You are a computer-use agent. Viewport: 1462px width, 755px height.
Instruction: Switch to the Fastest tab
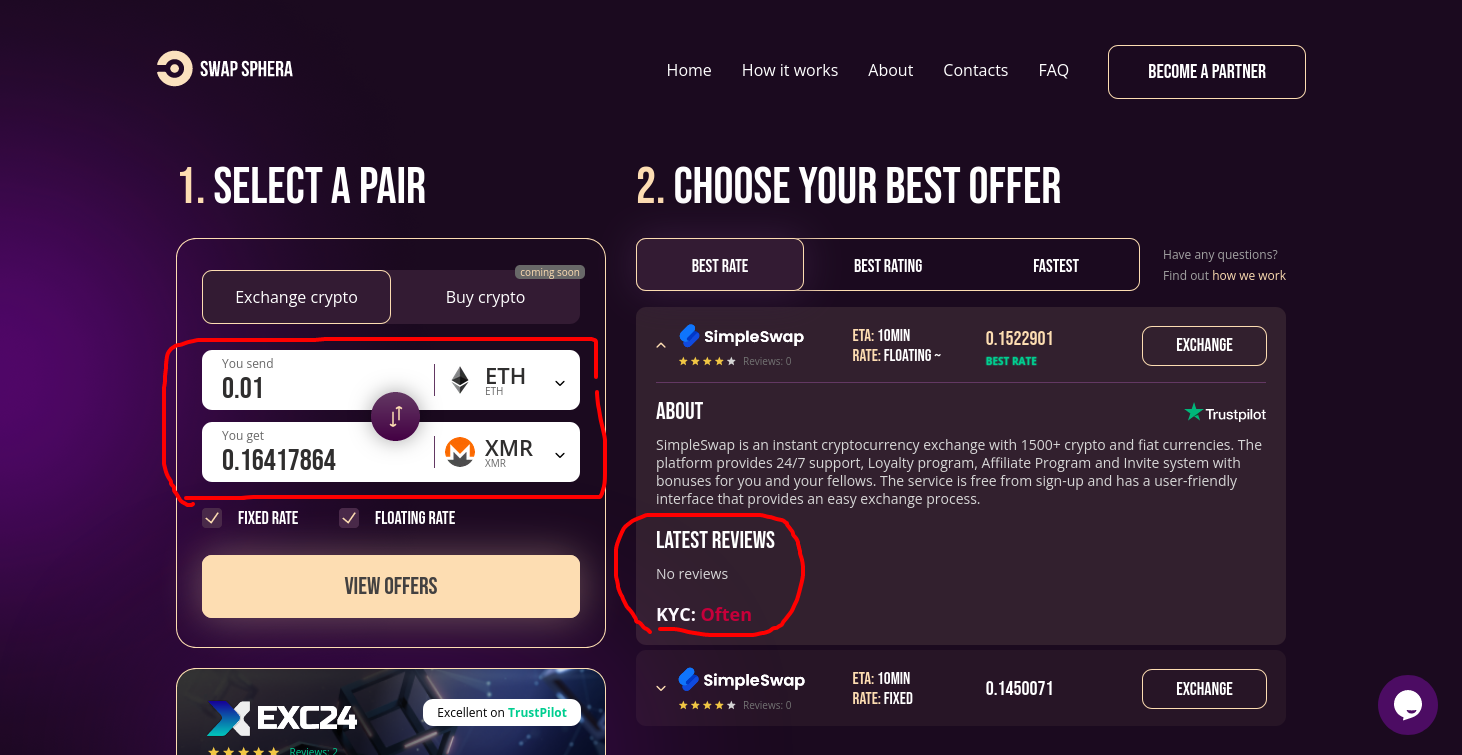tap(1056, 265)
